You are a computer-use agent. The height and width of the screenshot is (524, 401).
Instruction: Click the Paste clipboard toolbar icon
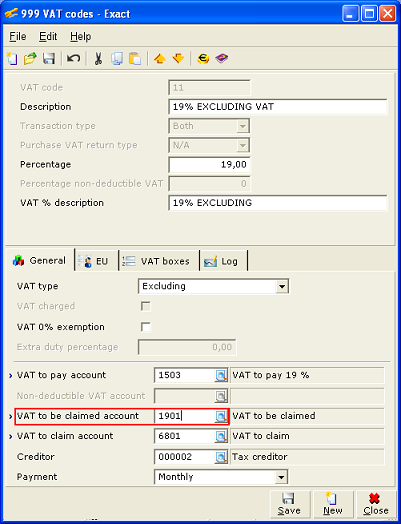135,59
